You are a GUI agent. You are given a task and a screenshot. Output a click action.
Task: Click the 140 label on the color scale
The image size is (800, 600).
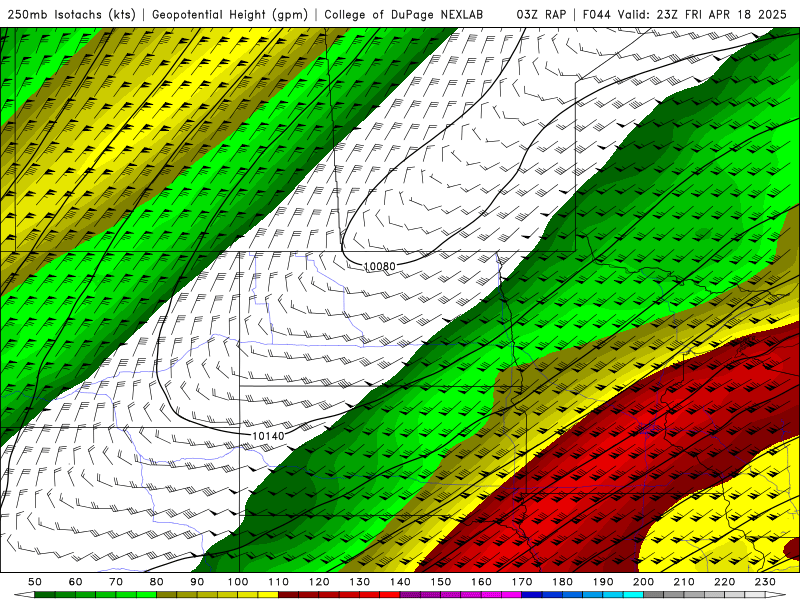click(x=400, y=582)
